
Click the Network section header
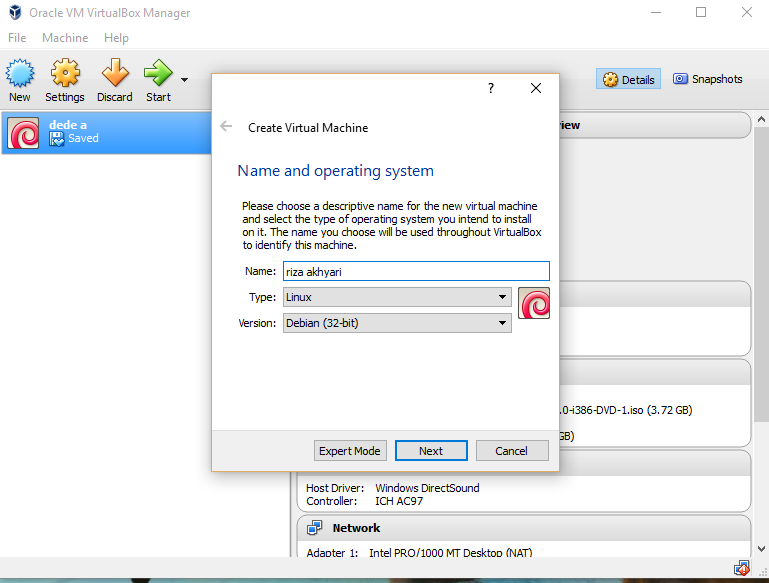pos(524,528)
